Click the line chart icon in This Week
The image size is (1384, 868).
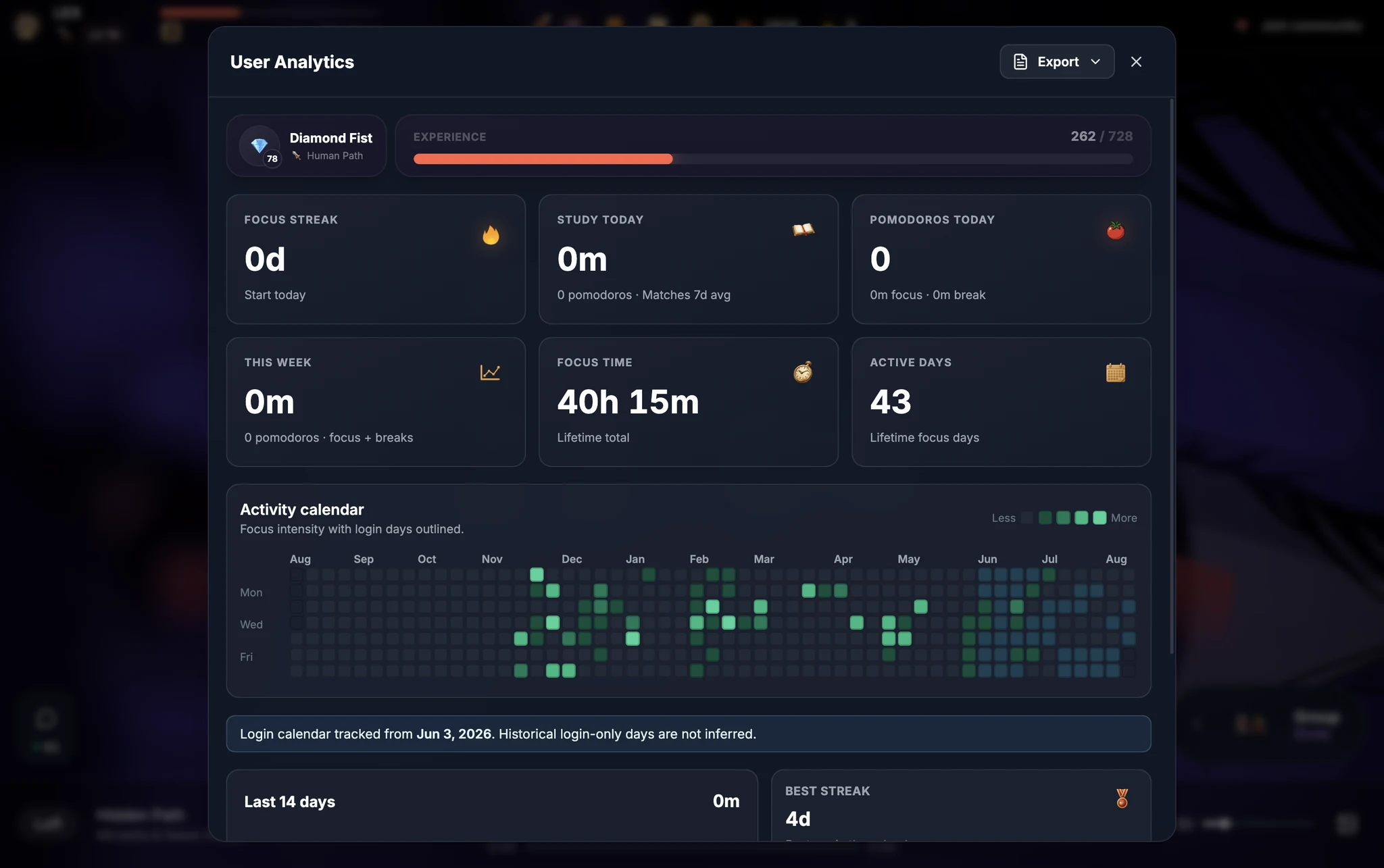[x=490, y=372]
